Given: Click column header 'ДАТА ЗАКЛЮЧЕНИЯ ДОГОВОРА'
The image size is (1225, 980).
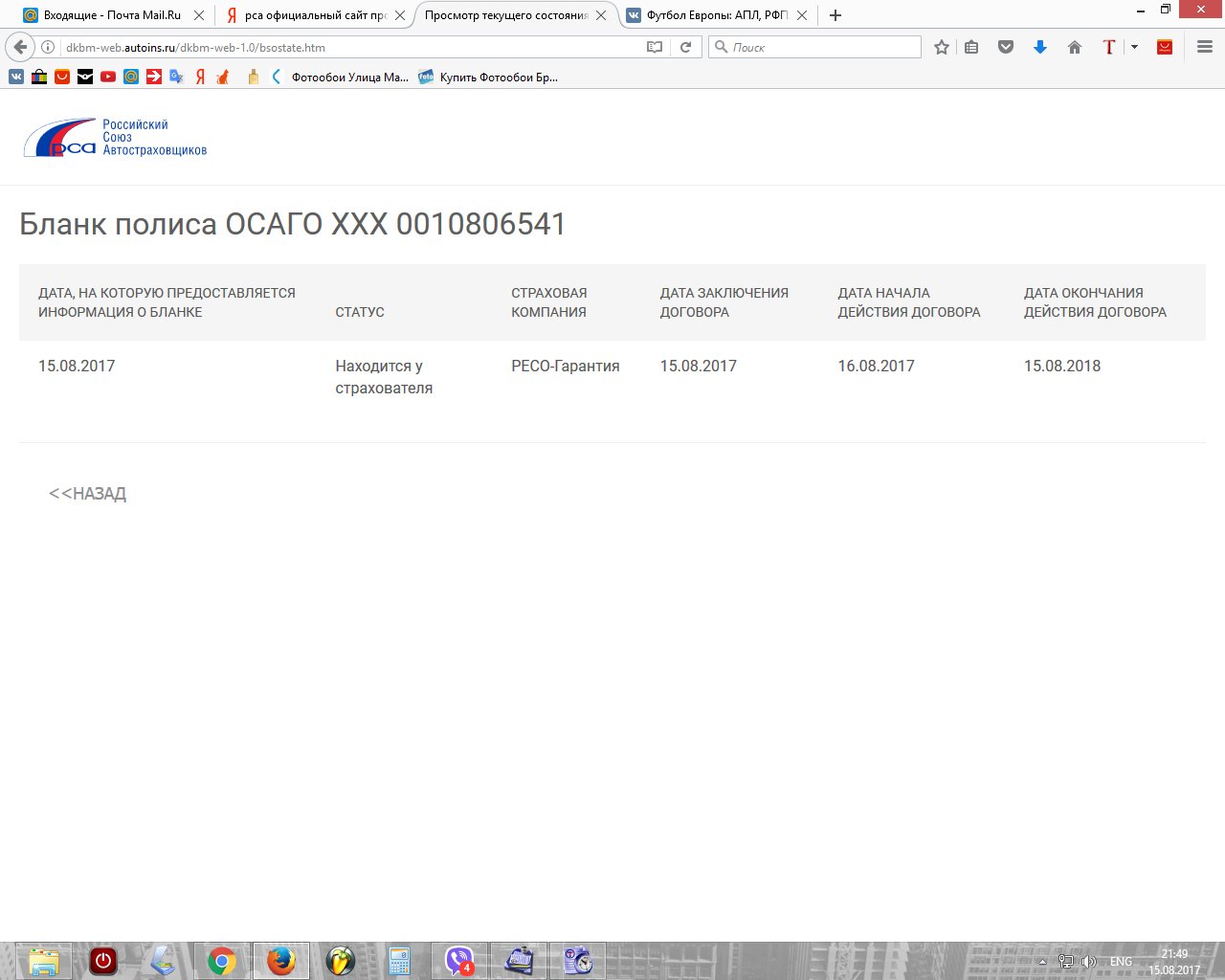Looking at the screenshot, I should (724, 302).
